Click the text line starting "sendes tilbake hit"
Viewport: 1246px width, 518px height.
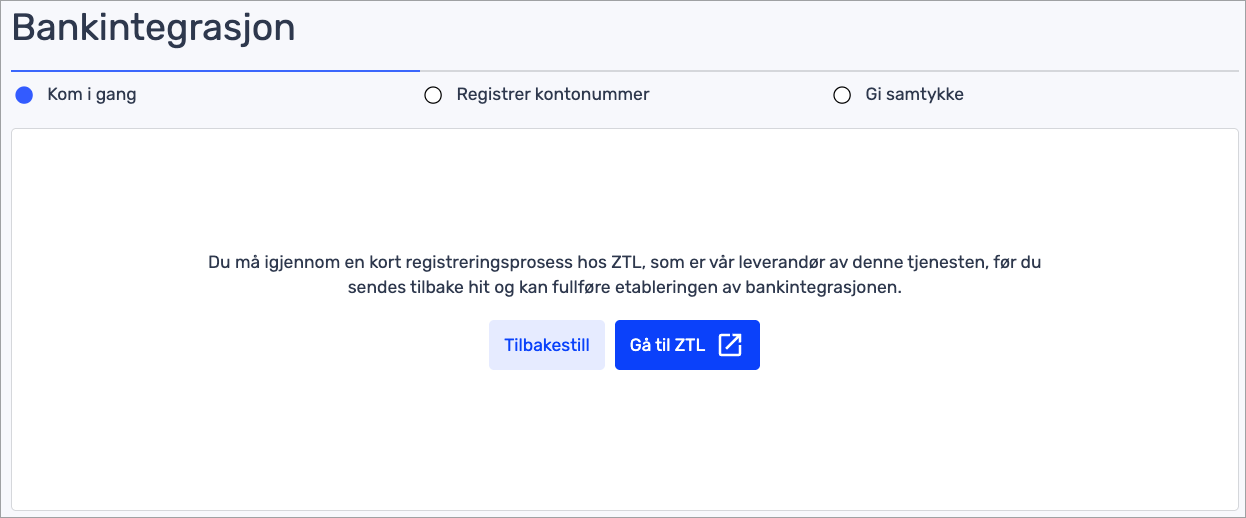pyautogui.click(x=625, y=288)
